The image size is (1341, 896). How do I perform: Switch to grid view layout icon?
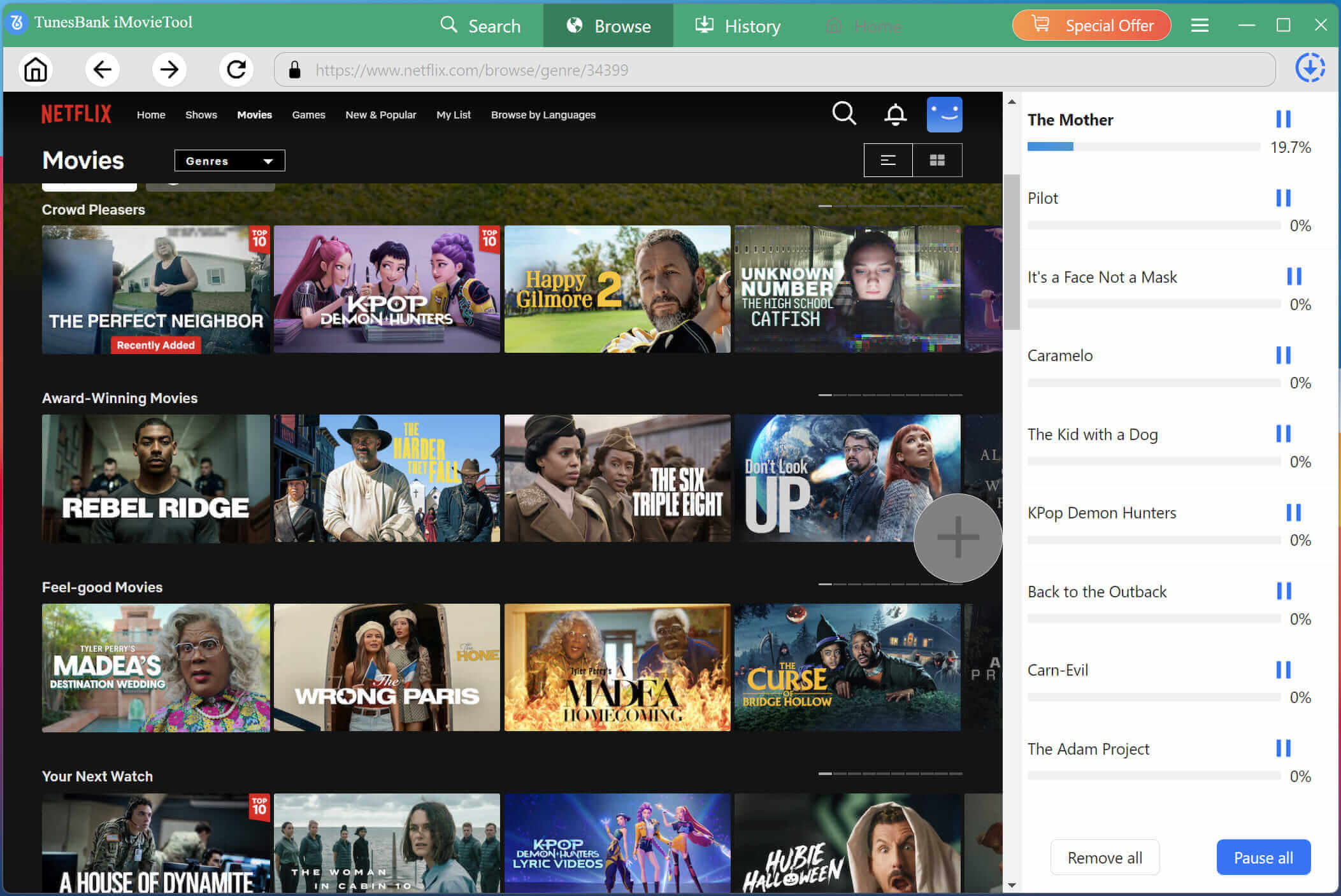click(x=937, y=160)
